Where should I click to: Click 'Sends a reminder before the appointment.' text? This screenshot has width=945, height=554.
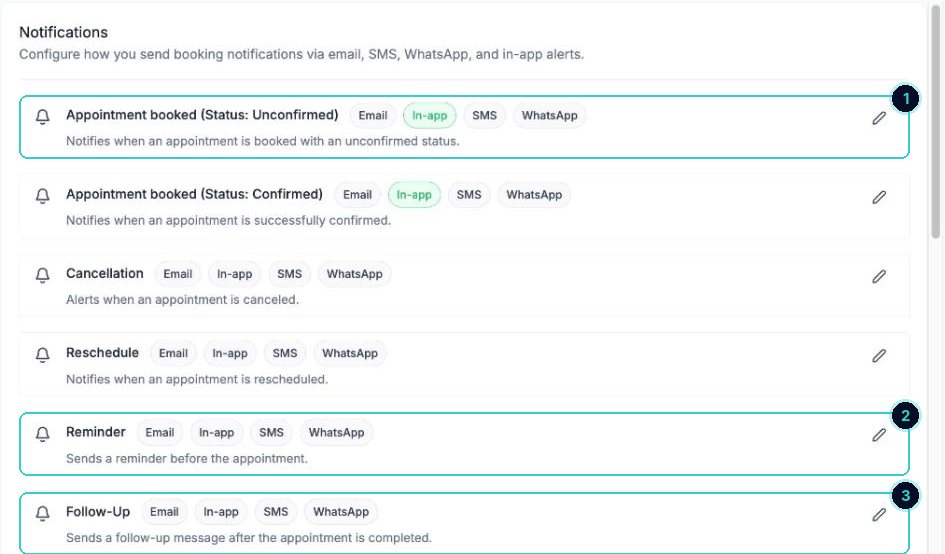187,458
